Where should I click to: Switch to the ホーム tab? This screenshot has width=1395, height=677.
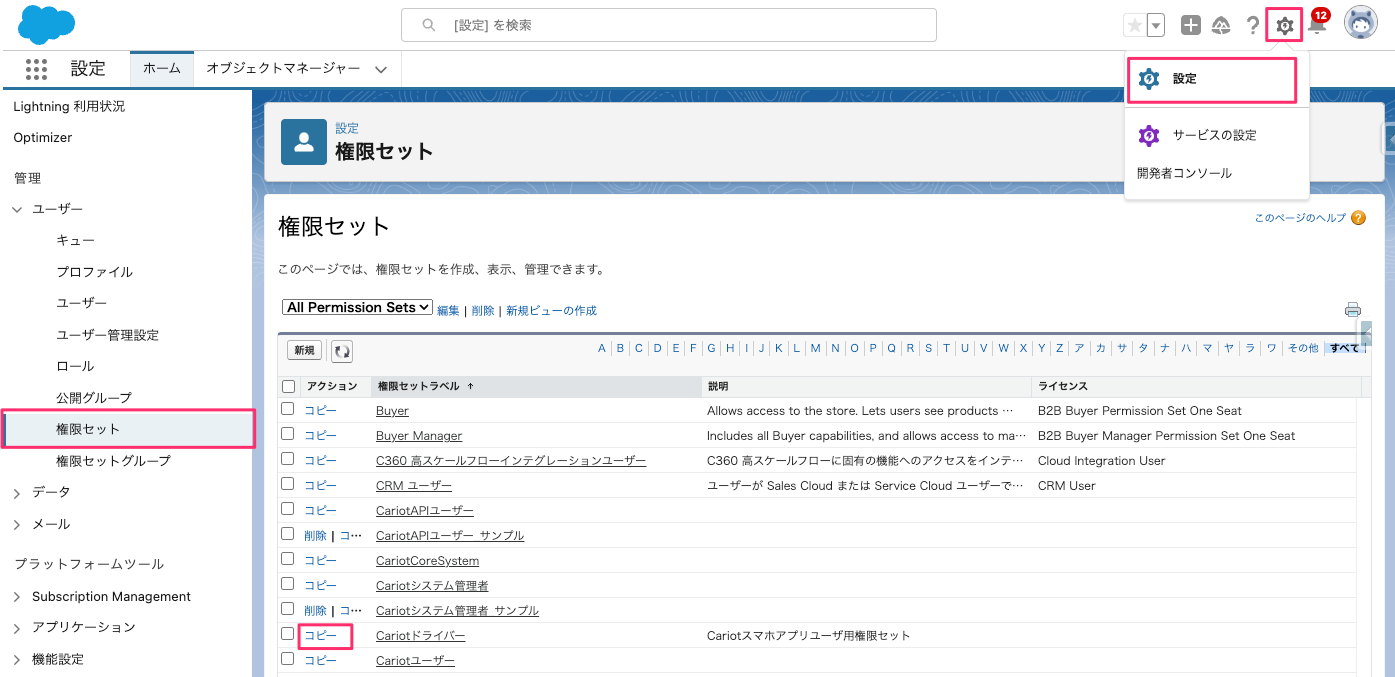(162, 68)
